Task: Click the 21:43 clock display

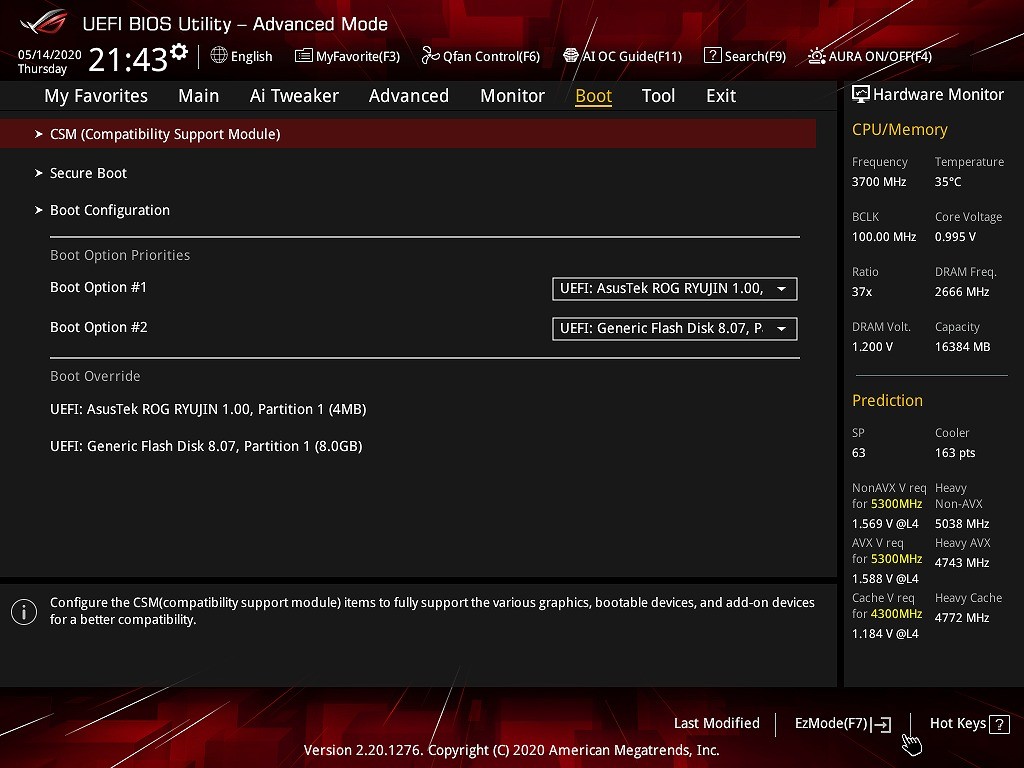Action: pyautogui.click(x=128, y=60)
